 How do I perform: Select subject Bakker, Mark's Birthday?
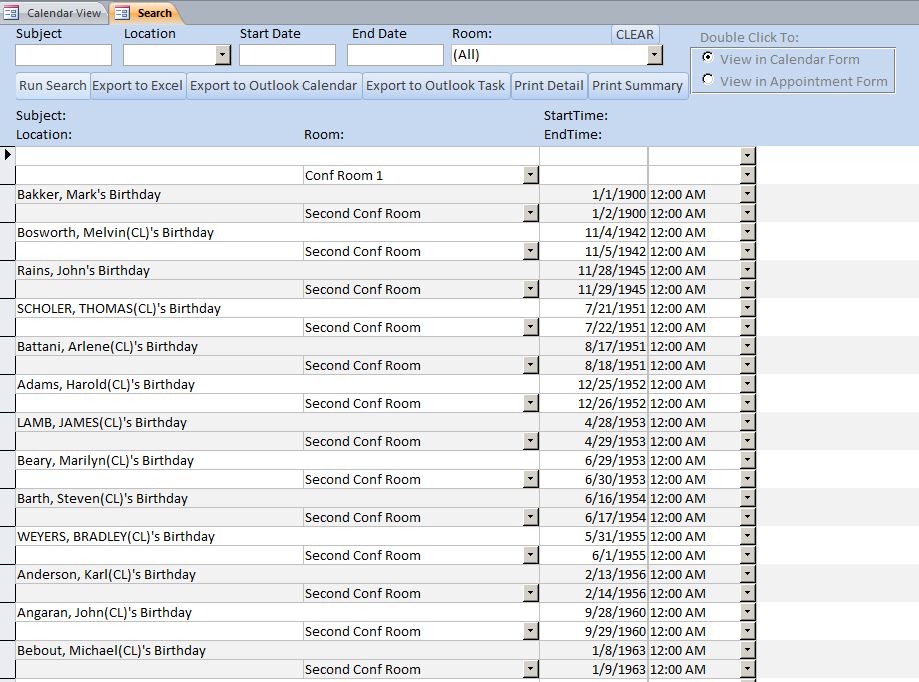(277, 195)
